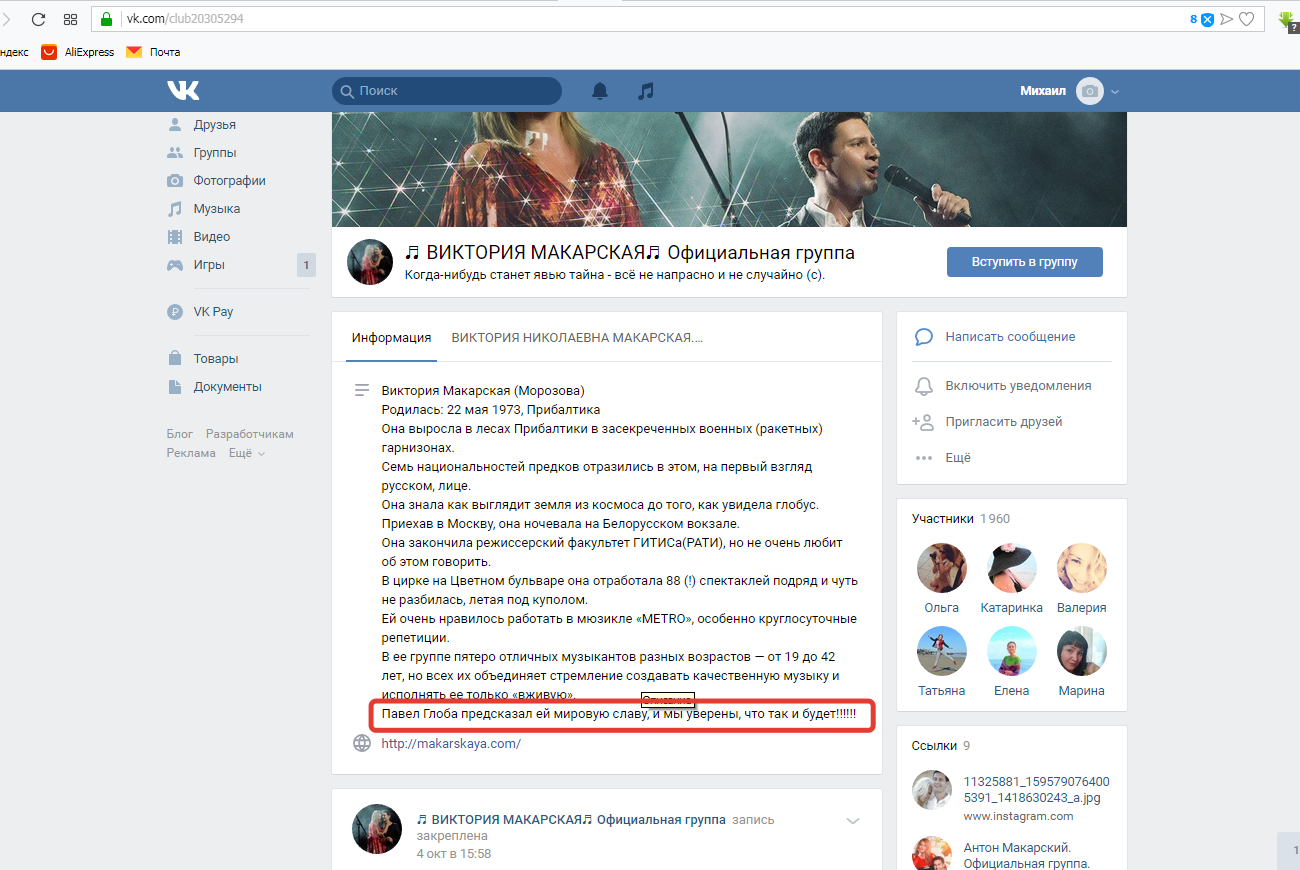Open notifications bell icon

[x=600, y=91]
